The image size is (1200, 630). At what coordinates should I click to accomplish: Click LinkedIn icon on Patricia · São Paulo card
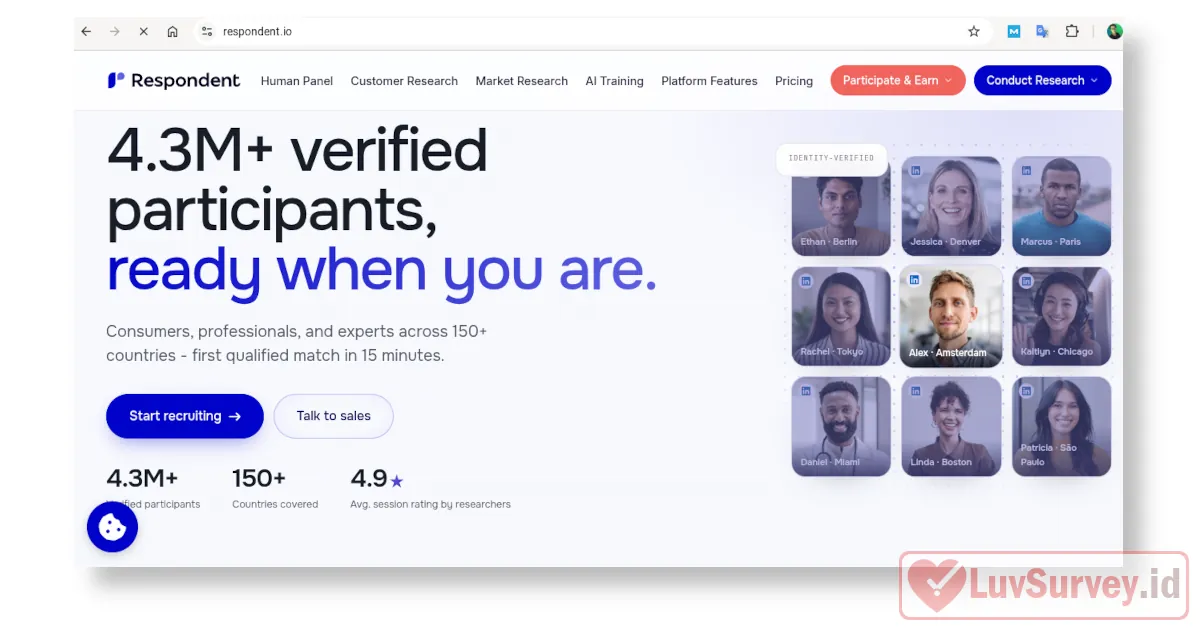(x=1025, y=391)
